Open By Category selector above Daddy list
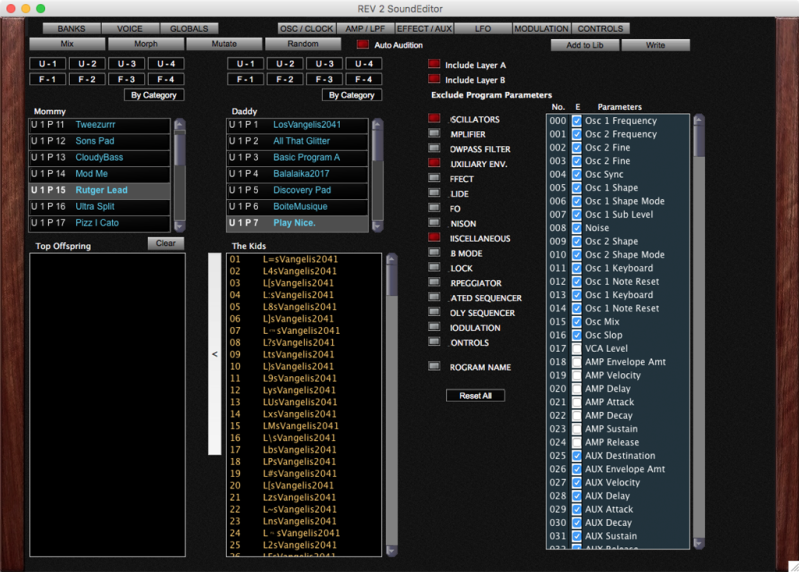This screenshot has width=800, height=572. click(352, 95)
